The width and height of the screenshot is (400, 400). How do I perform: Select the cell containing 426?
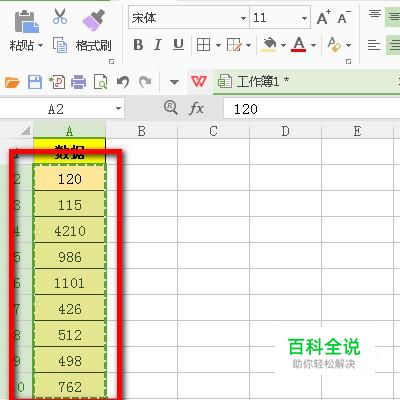click(x=70, y=308)
